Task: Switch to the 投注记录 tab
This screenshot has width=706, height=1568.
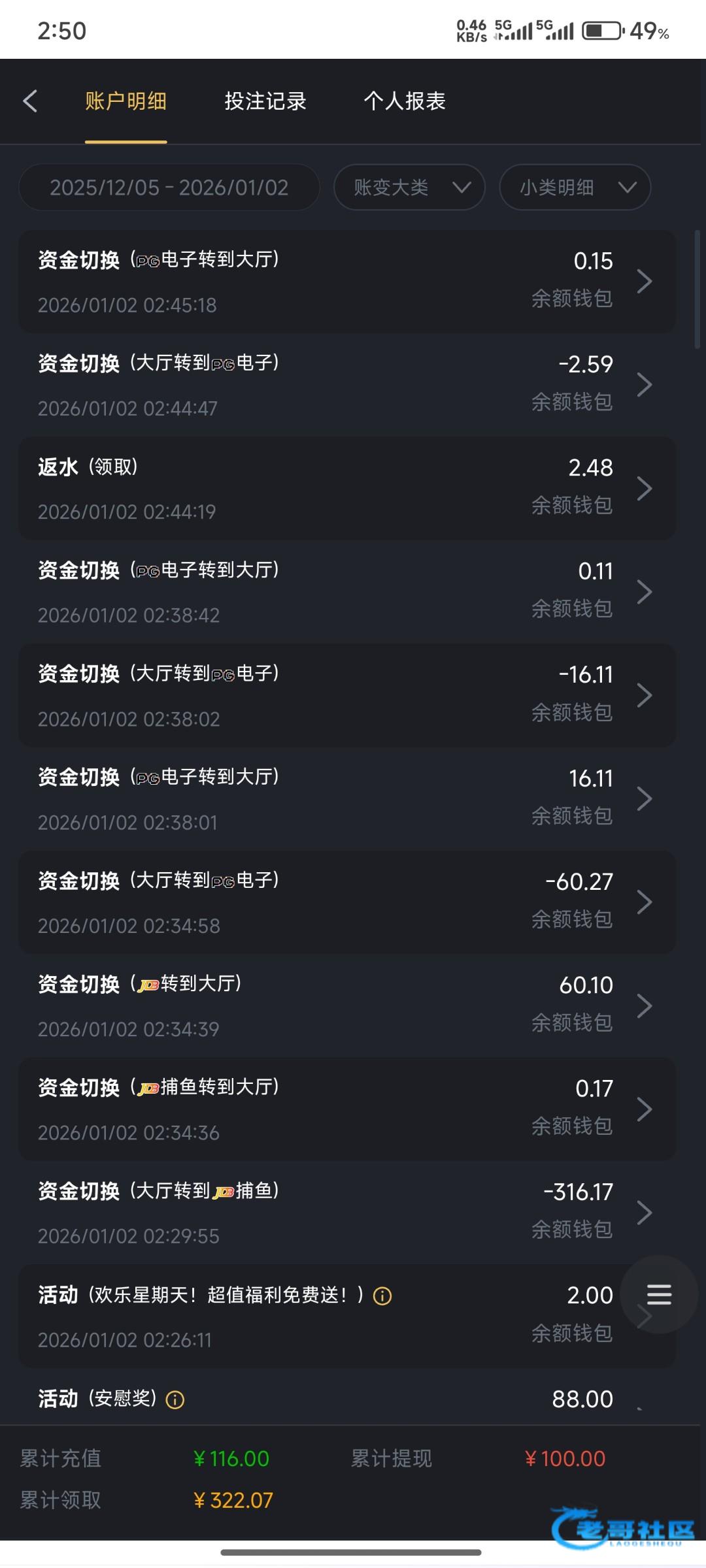Action: [x=265, y=101]
